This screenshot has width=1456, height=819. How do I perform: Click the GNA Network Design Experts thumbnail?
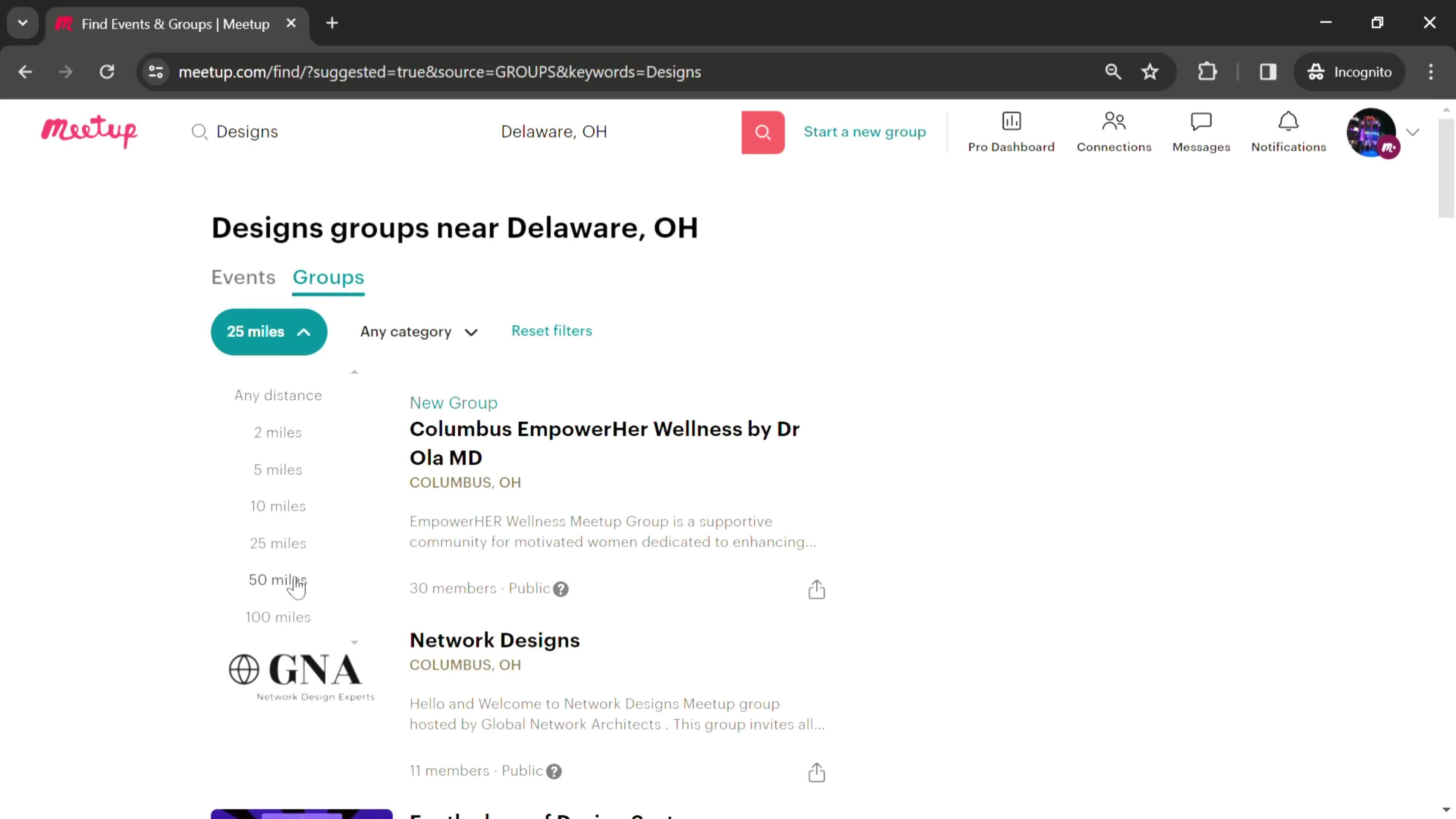point(301,677)
